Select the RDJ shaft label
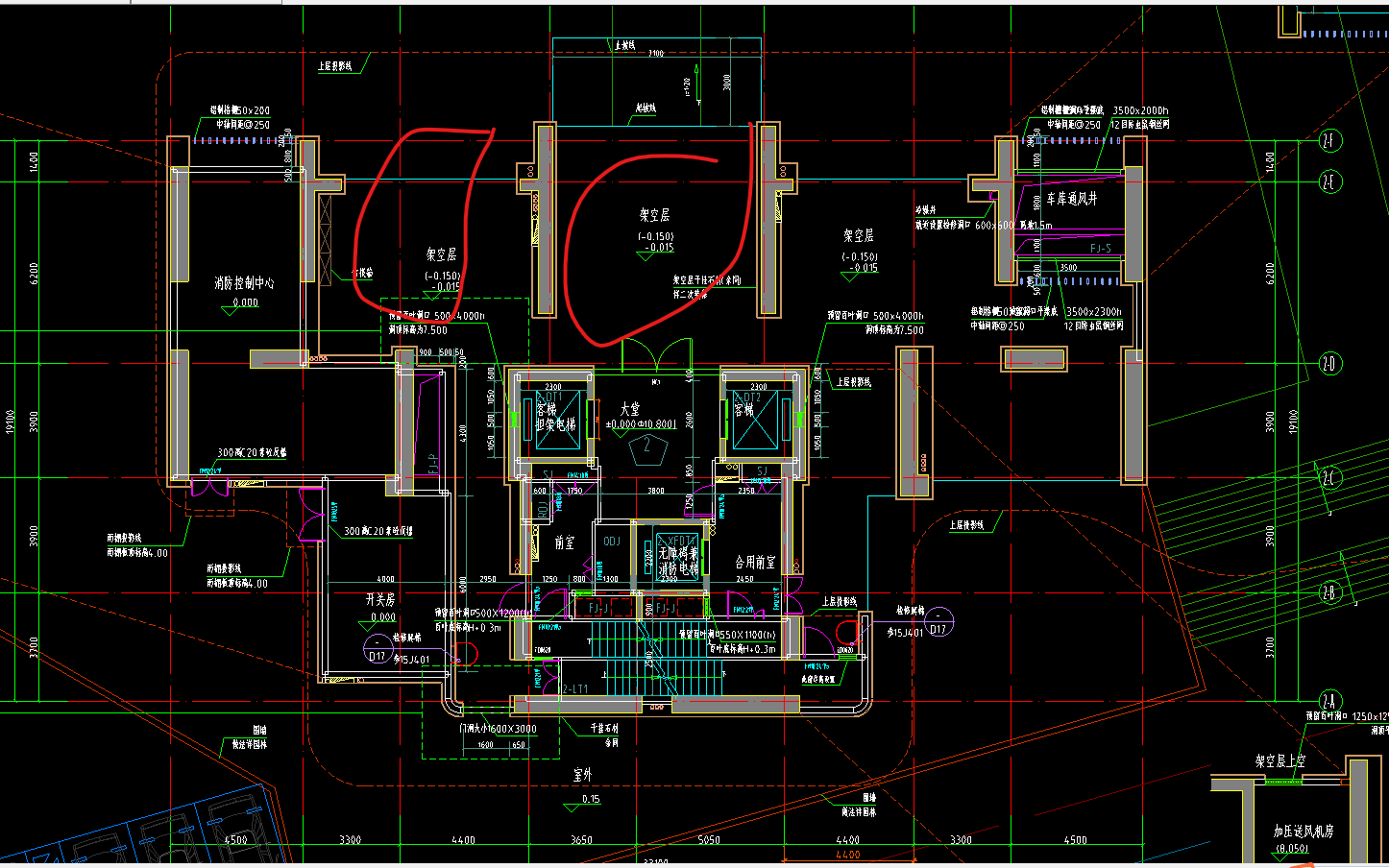The height and width of the screenshot is (868, 1389). coord(542,508)
